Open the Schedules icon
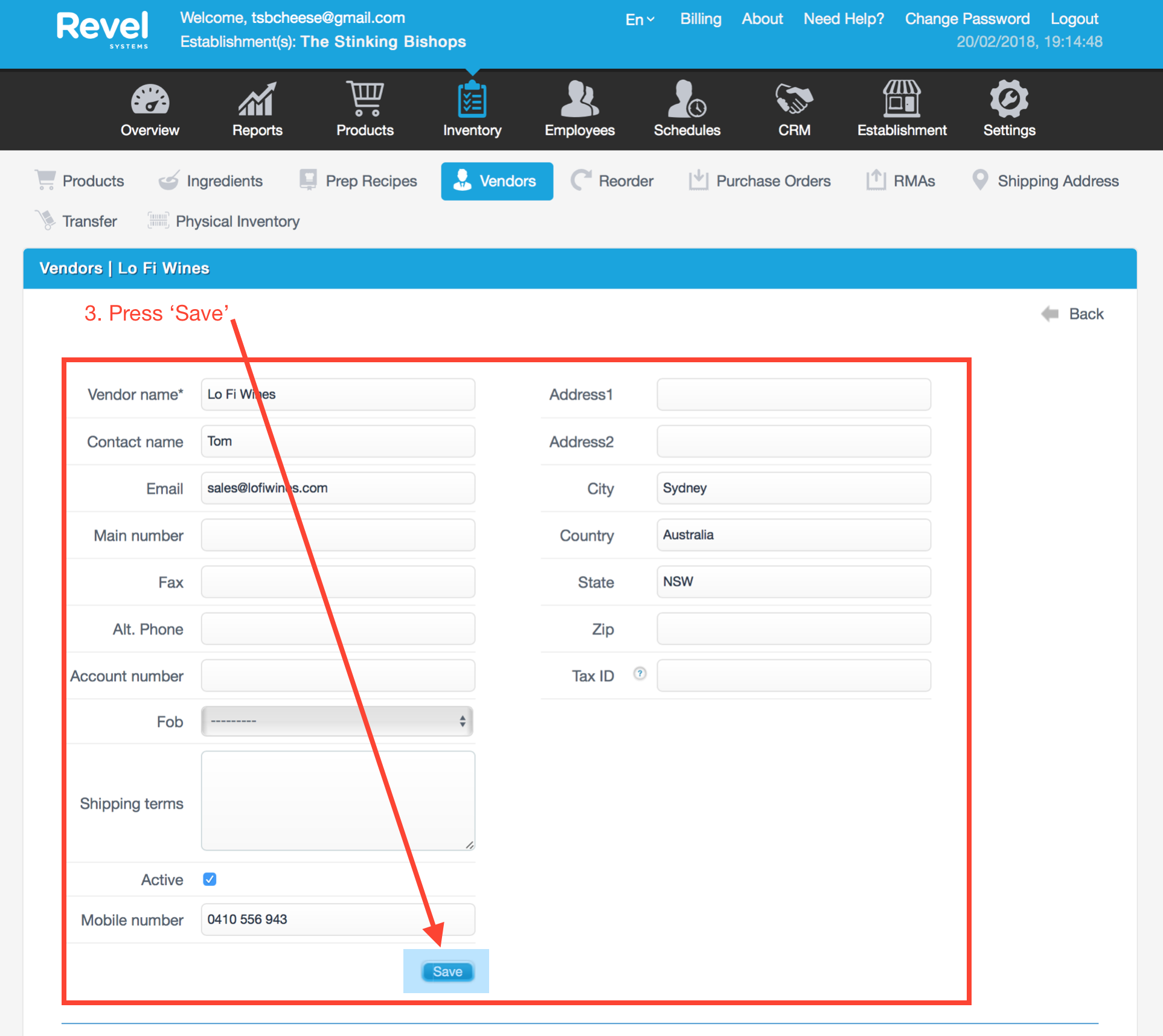The height and width of the screenshot is (1036, 1163). tap(687, 99)
